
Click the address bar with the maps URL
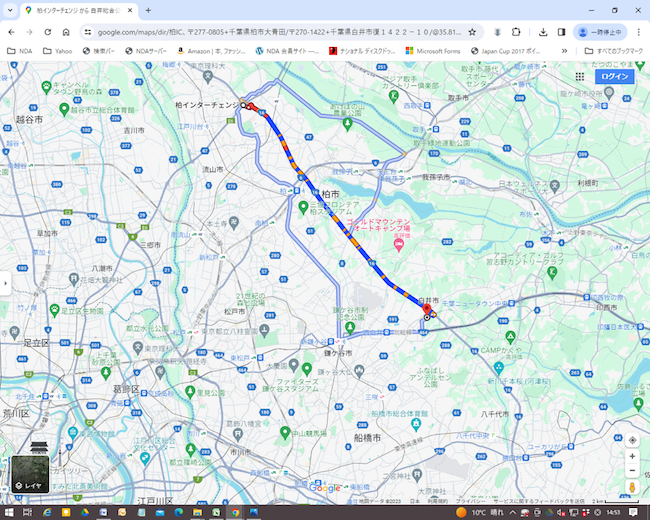pyautogui.click(x=270, y=32)
